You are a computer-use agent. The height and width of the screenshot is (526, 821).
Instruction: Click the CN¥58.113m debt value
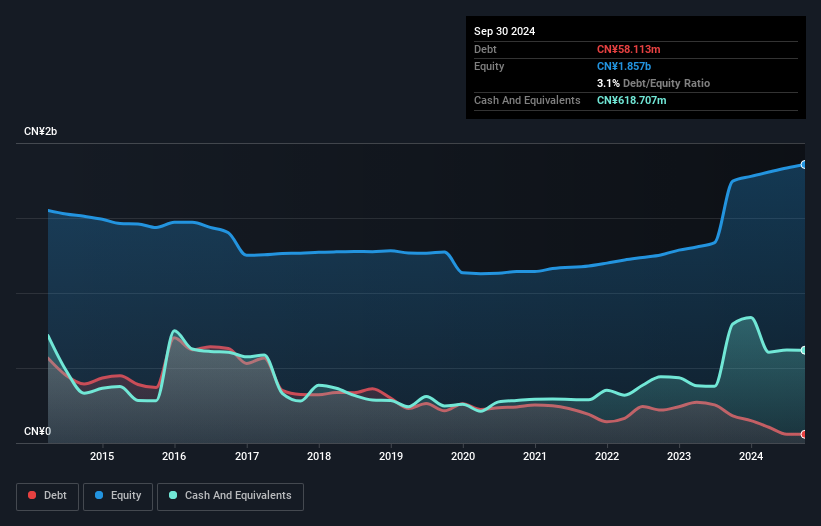pos(628,49)
